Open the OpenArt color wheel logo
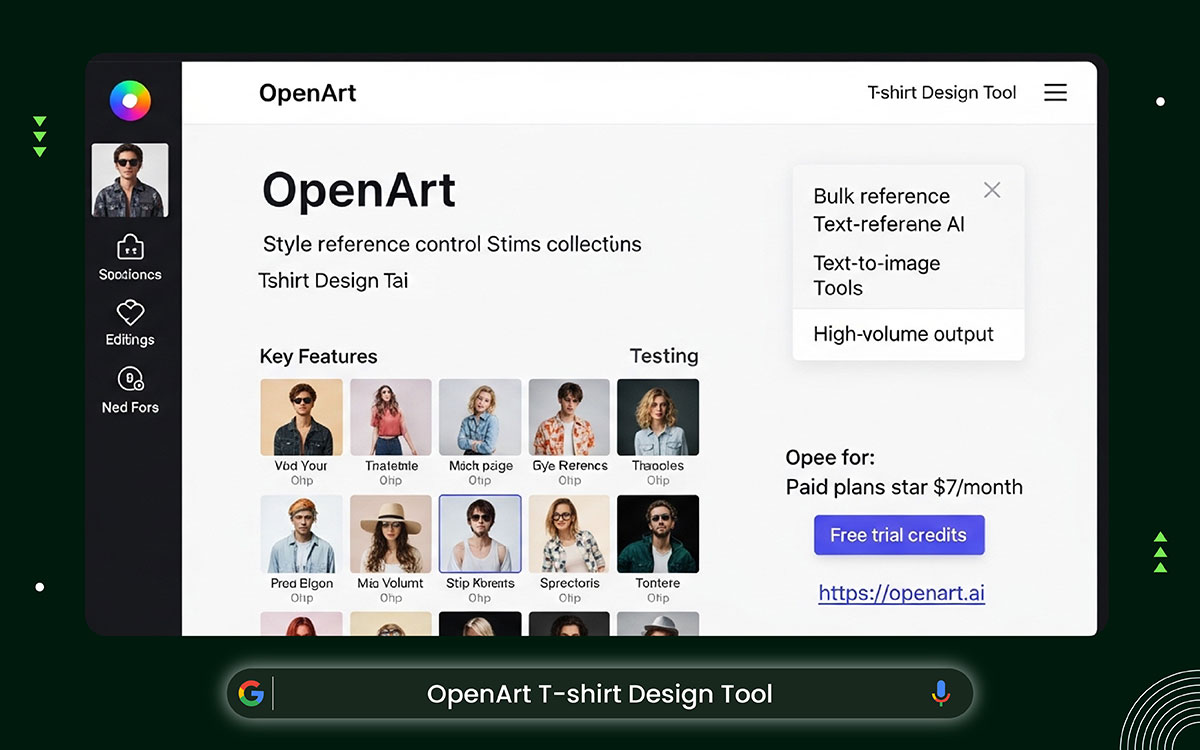This screenshot has width=1200, height=750. 129,100
